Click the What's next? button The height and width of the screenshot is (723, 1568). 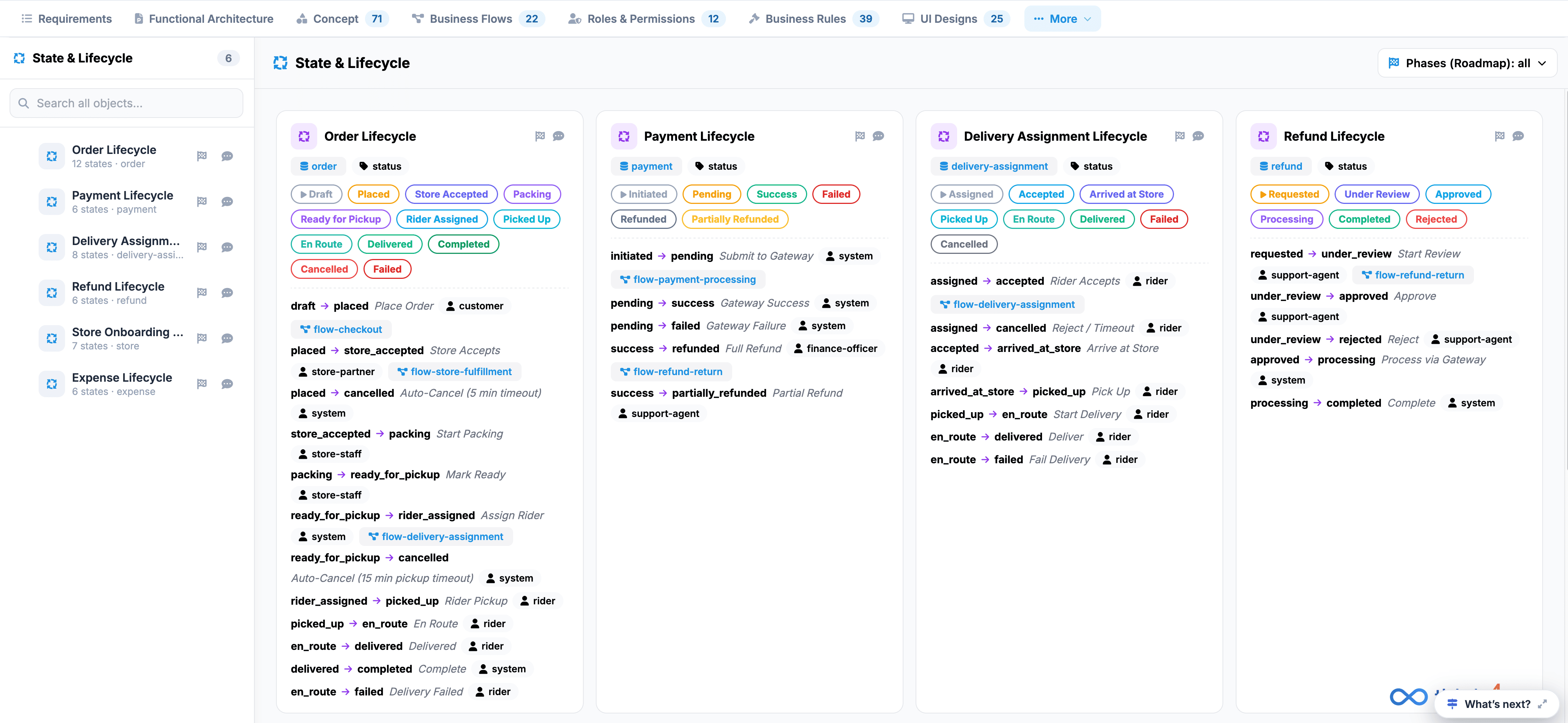(1497, 704)
